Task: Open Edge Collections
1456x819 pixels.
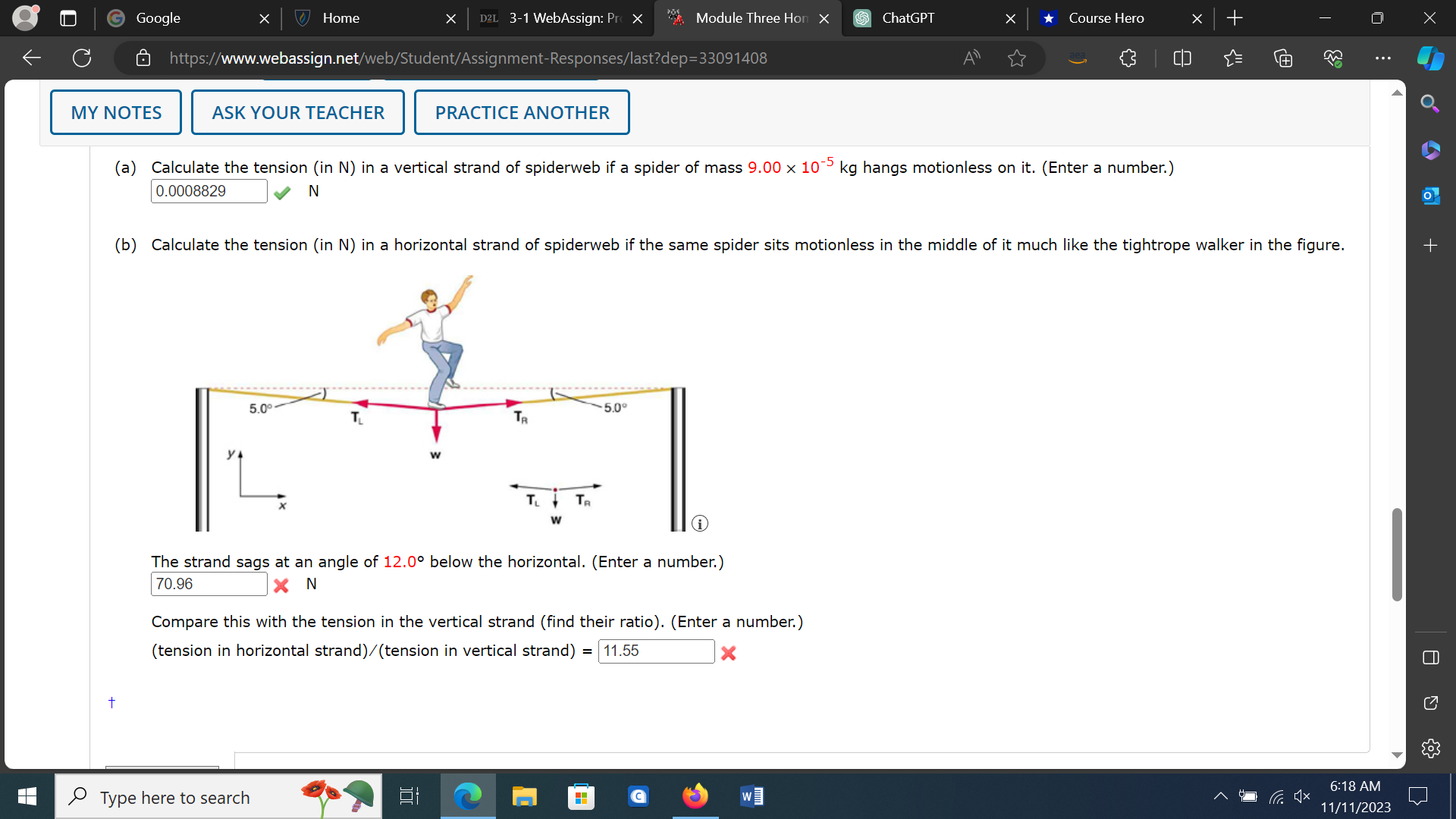Action: coord(1283,58)
